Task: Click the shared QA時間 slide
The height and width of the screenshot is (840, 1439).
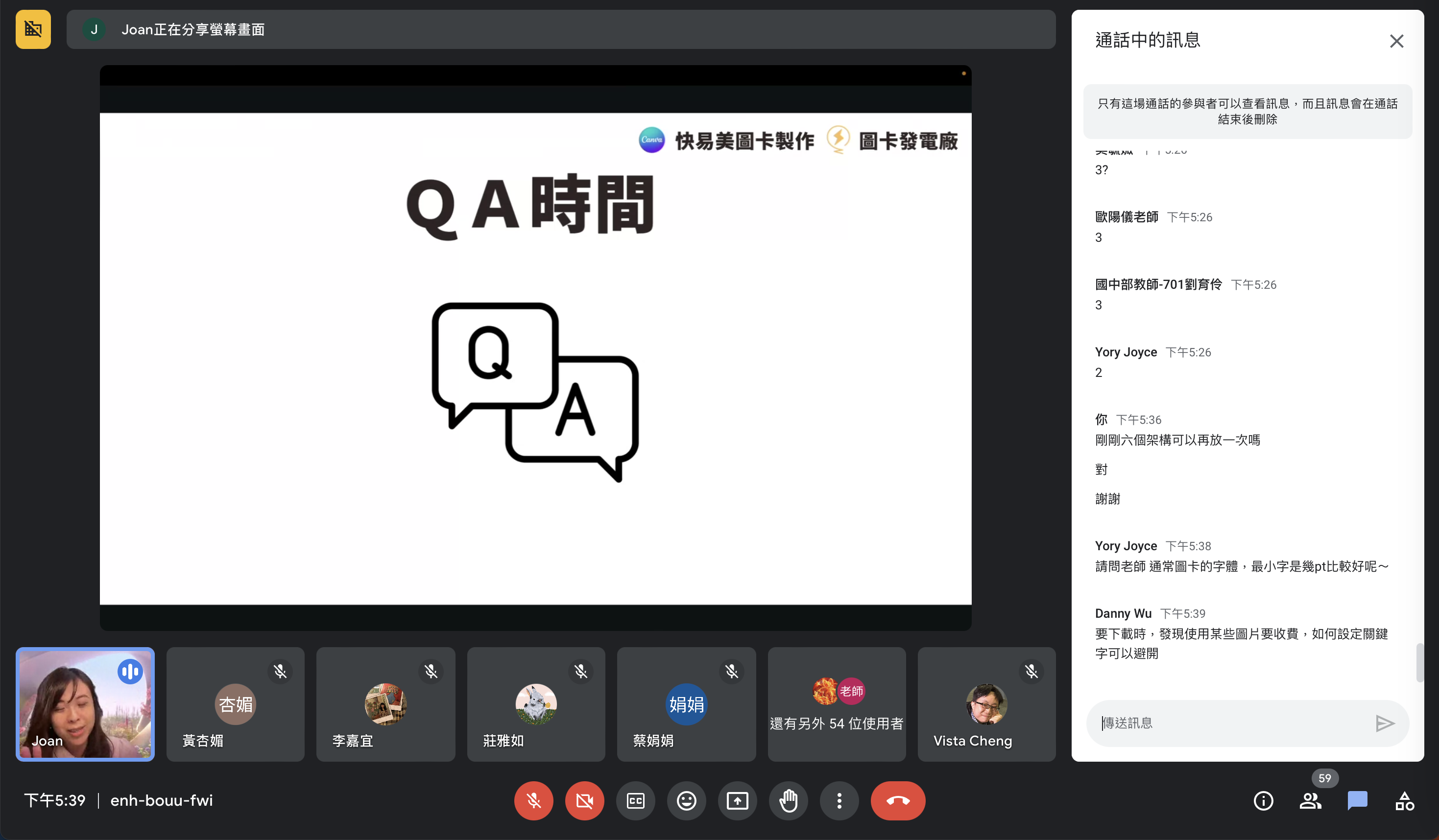Action: 536,358
